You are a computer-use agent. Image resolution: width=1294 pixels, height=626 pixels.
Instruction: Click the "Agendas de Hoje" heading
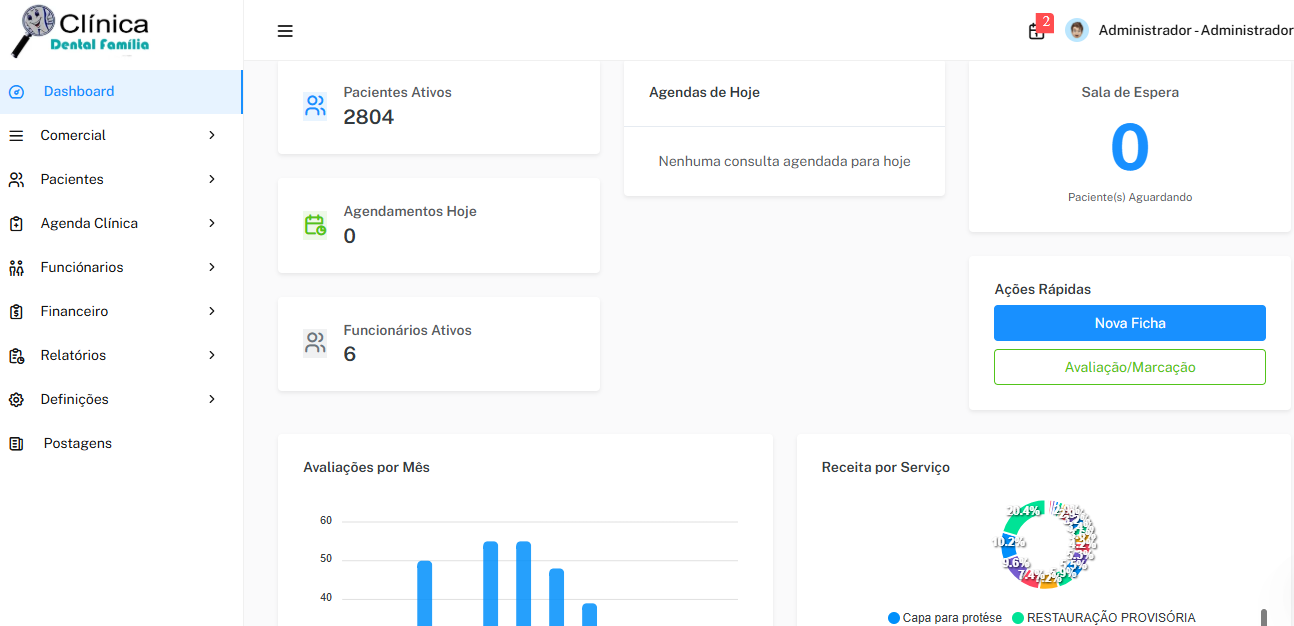[704, 92]
